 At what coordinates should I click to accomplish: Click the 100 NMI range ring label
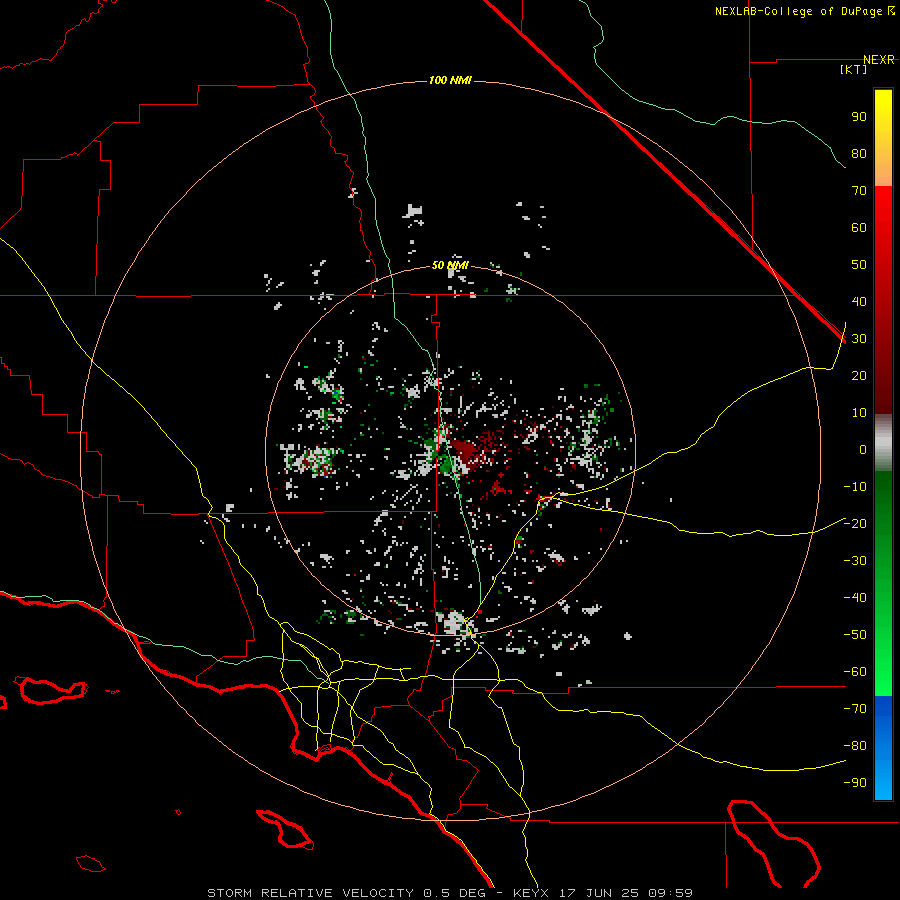tap(450, 80)
